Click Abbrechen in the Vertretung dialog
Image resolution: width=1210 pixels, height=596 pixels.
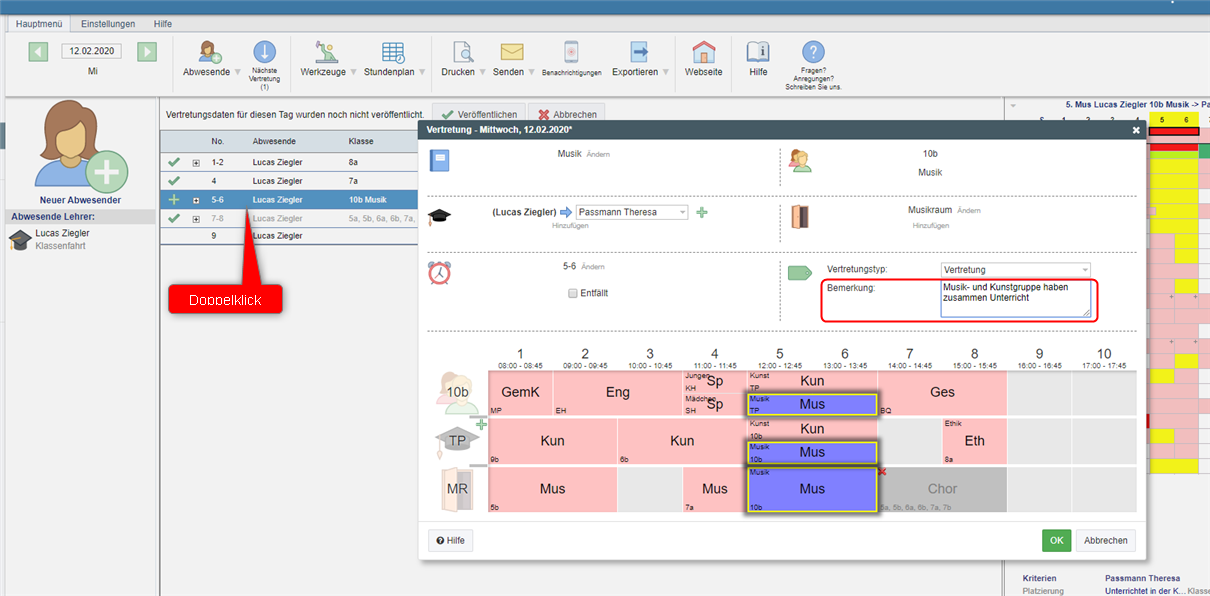tap(1106, 540)
